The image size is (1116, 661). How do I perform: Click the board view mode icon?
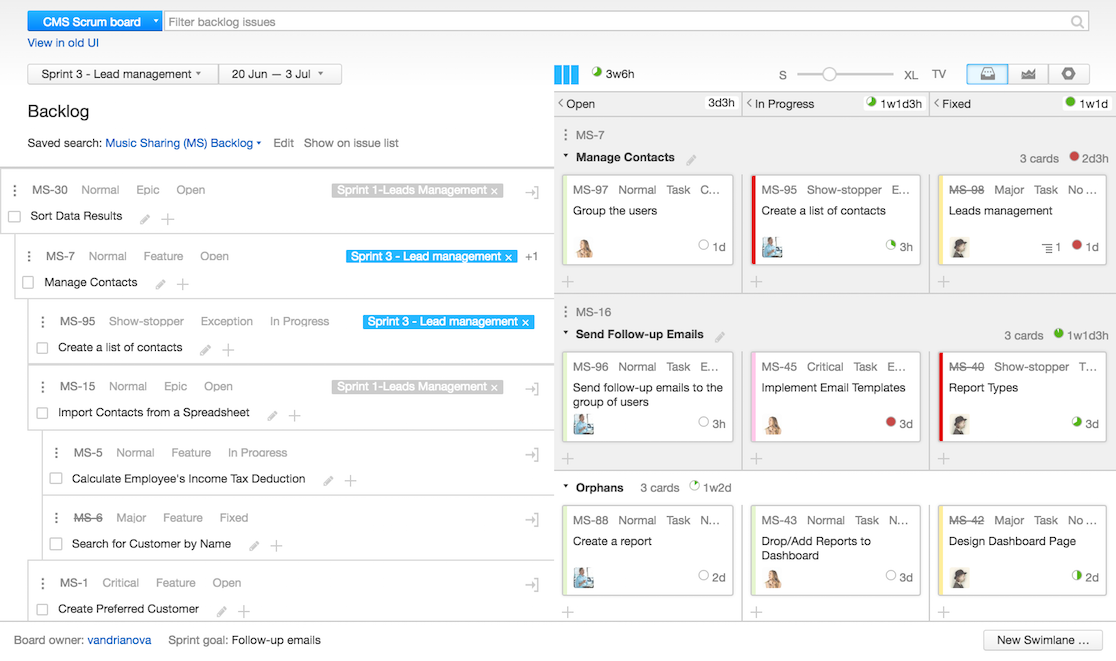coord(987,74)
